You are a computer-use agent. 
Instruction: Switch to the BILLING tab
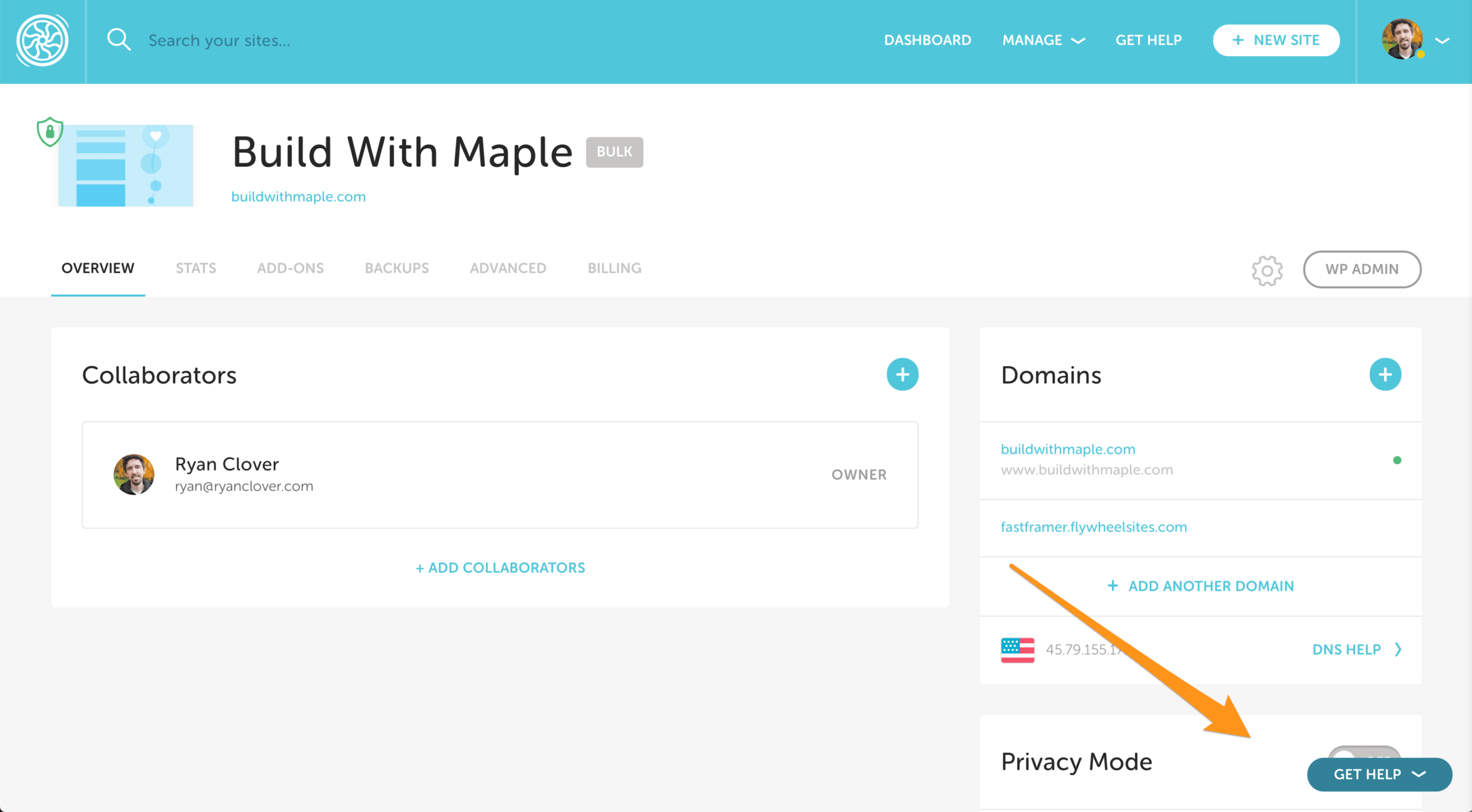(614, 268)
